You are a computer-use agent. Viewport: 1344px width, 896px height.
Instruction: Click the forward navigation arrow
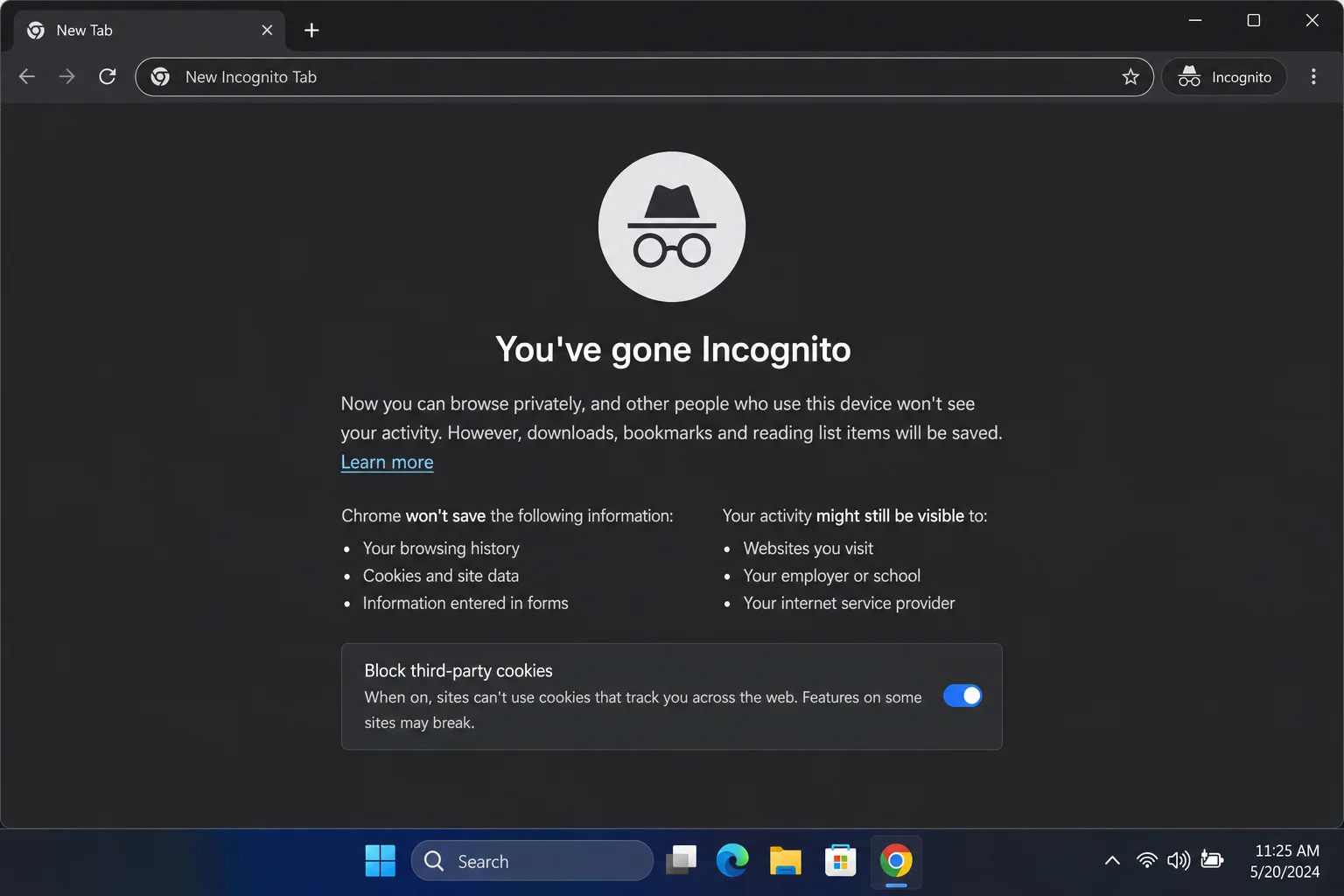66,77
